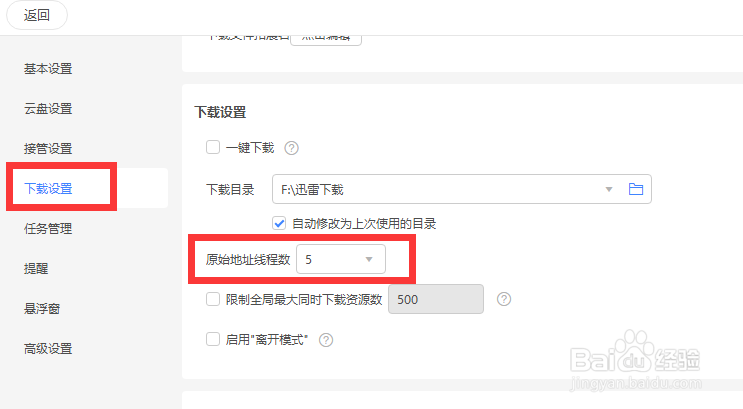Open the 原始地址线程数 dropdown
Screen dimensions: 743x409
pyautogui.click(x=340, y=260)
